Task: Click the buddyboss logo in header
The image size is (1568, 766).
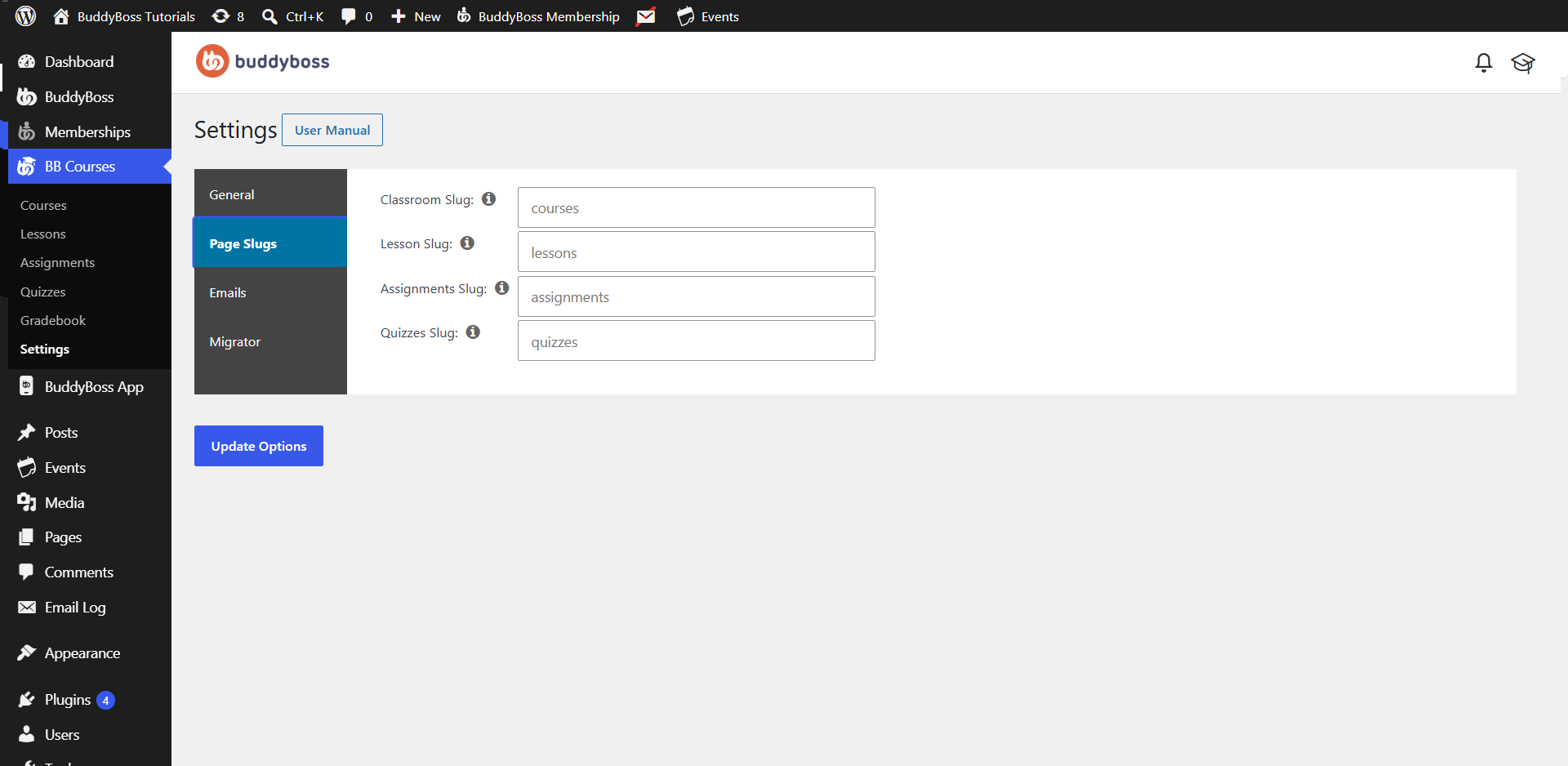Action: click(x=263, y=61)
